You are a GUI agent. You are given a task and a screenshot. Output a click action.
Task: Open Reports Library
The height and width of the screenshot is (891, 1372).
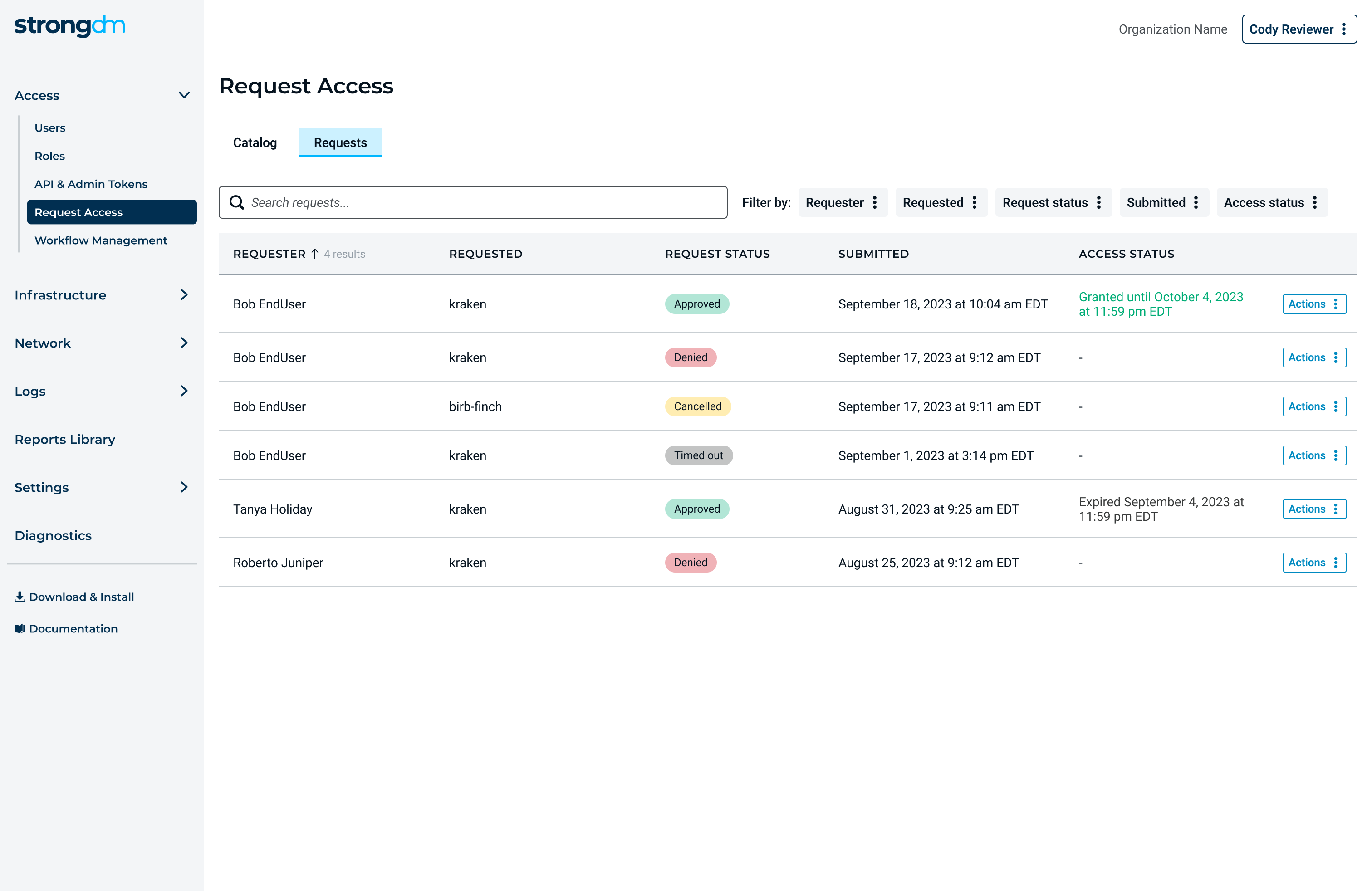(64, 439)
